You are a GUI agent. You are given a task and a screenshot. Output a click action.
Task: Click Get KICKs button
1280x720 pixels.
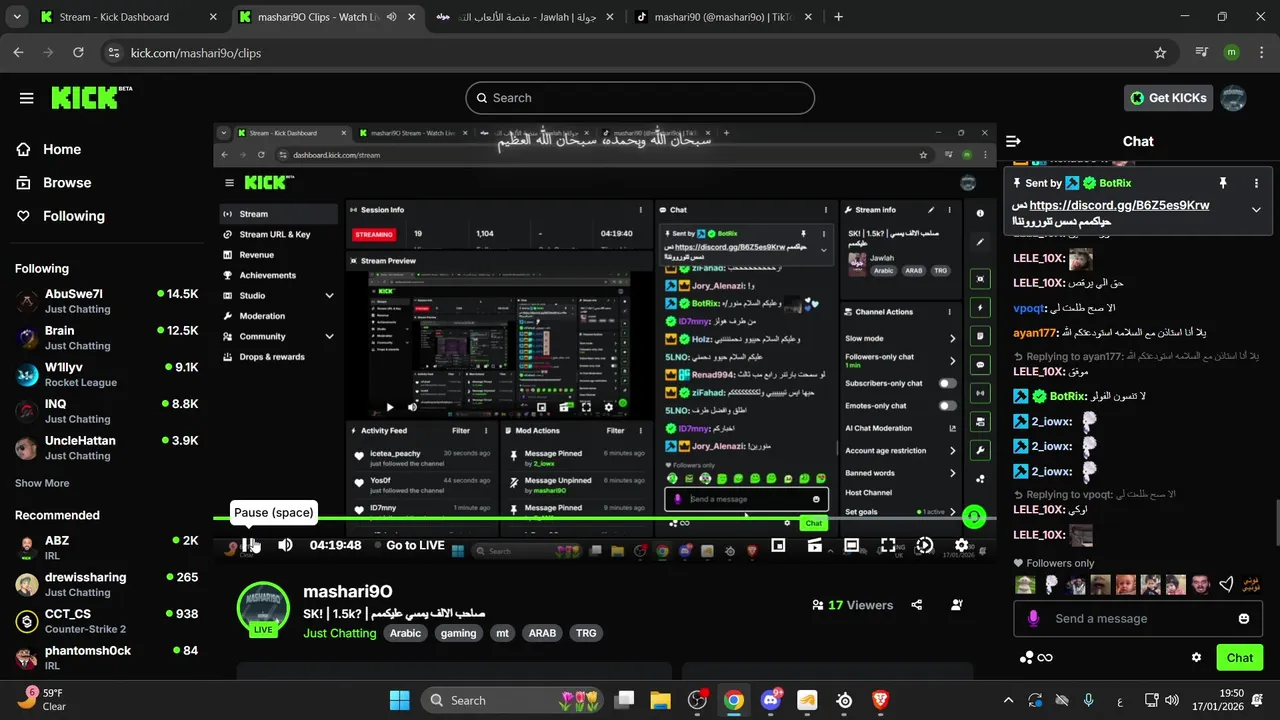(x=1169, y=98)
